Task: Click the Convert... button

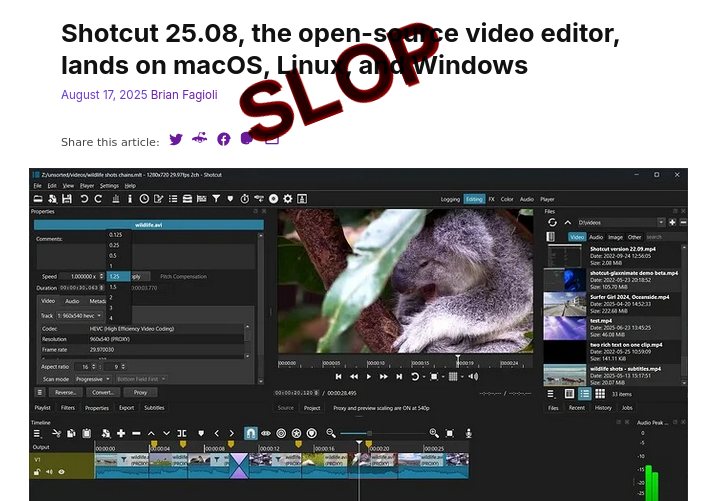Action: tap(103, 392)
